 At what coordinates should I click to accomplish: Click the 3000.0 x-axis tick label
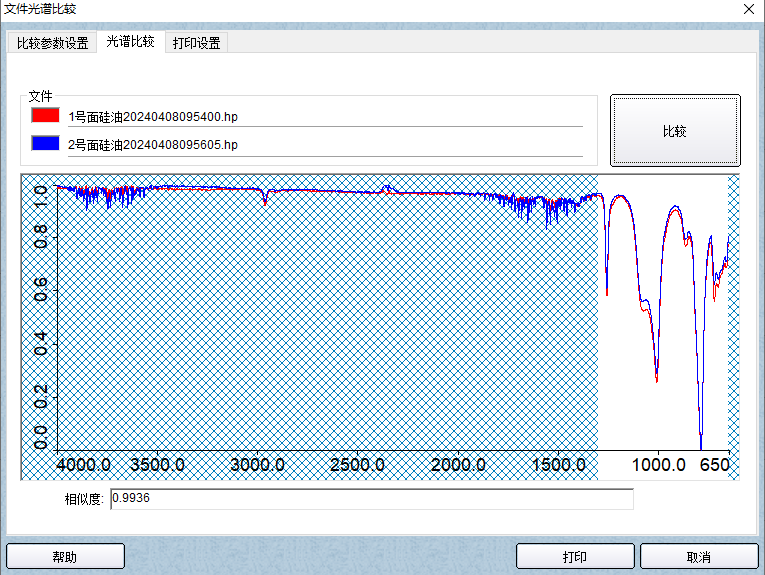coord(257,465)
